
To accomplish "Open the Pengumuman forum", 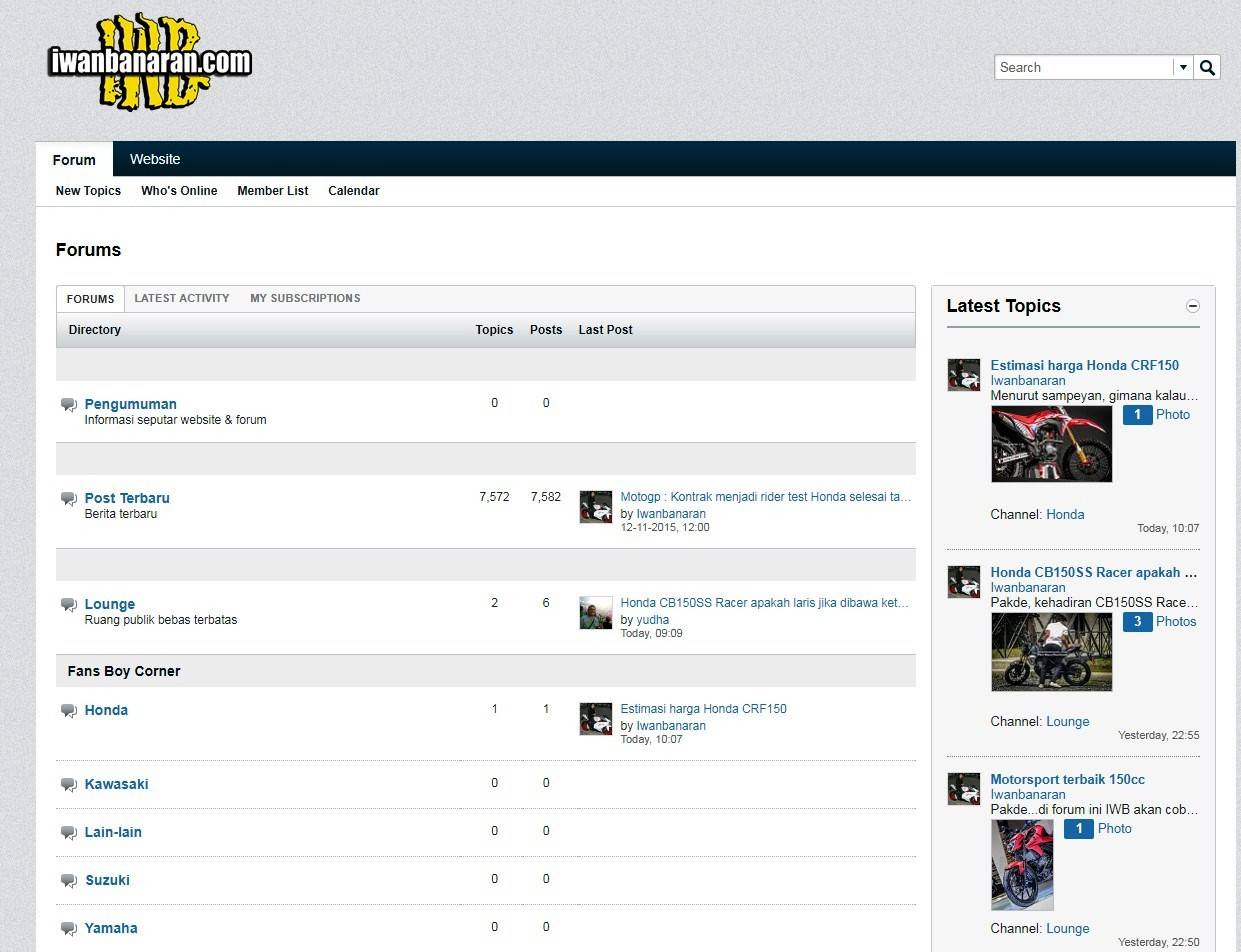I will click(130, 404).
